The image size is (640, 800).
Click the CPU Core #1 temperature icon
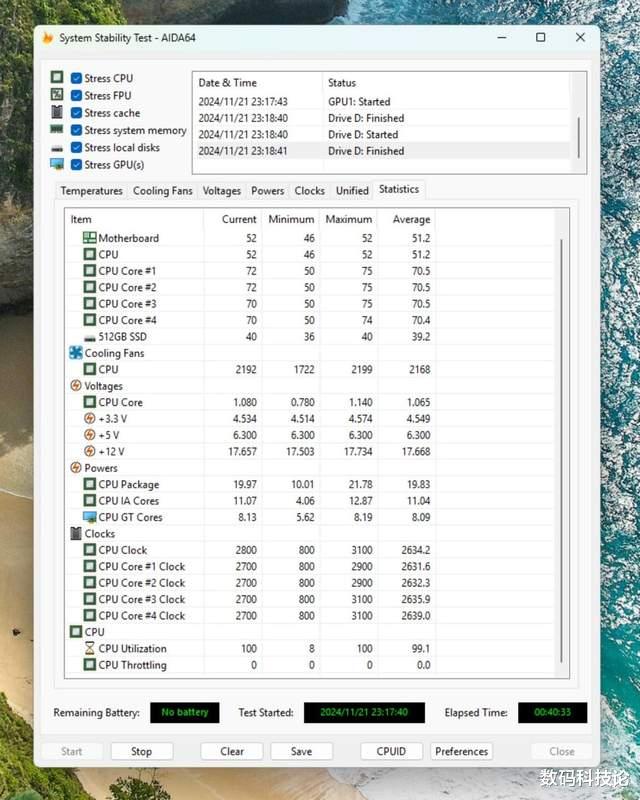click(x=90, y=271)
